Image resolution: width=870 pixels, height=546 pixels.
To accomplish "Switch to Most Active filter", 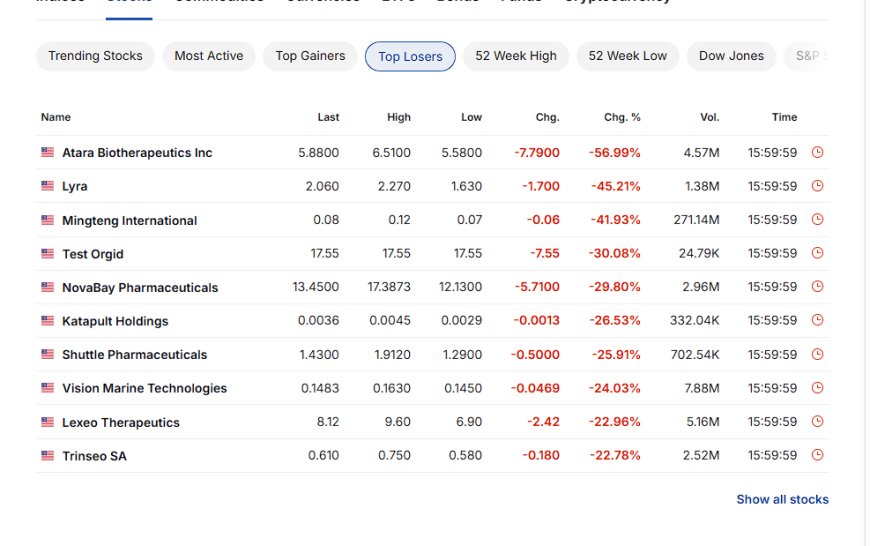I will [x=209, y=56].
